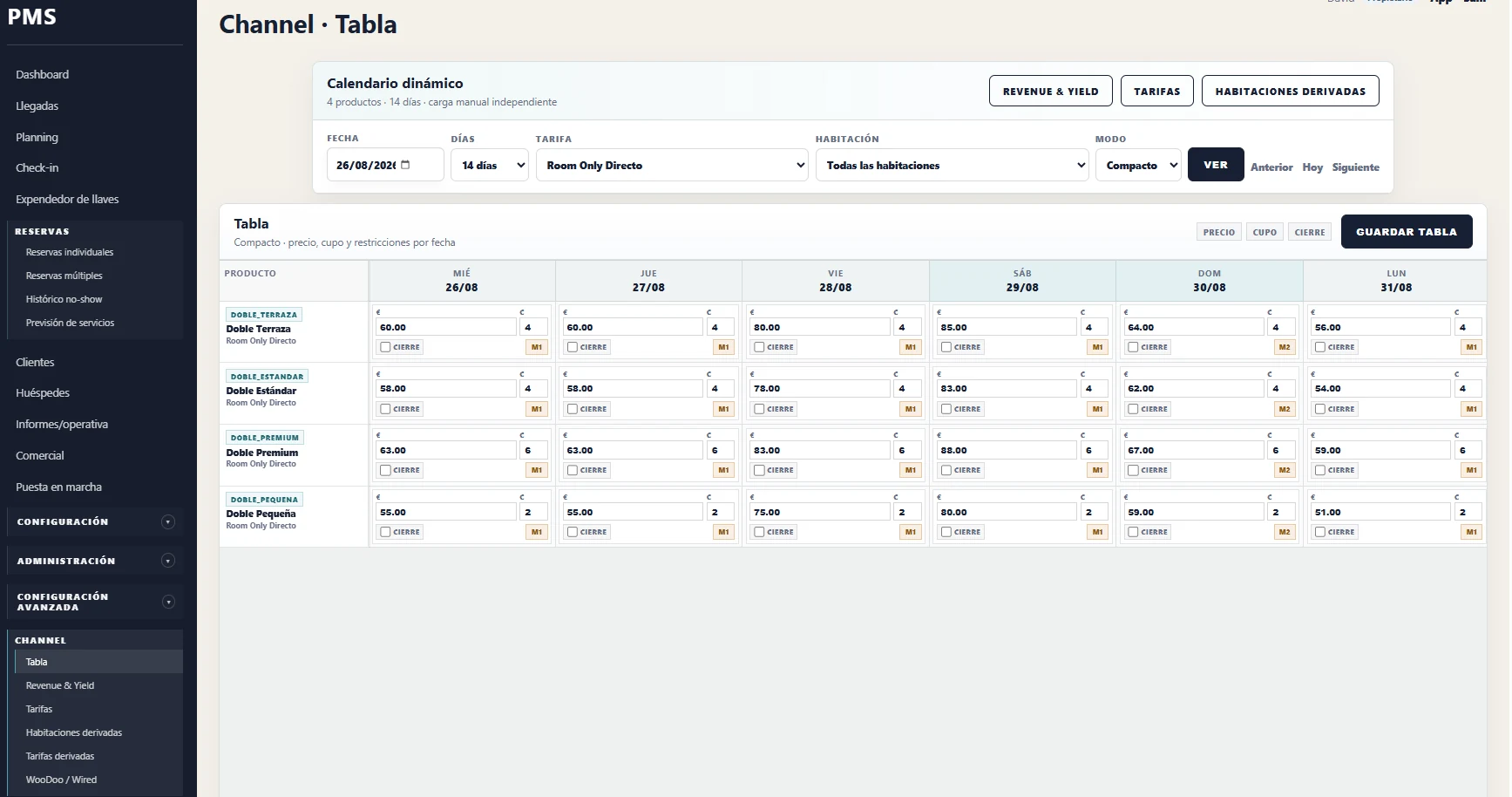The image size is (1512, 797).
Task: Click the Guardar Tabla button
Action: tap(1407, 232)
